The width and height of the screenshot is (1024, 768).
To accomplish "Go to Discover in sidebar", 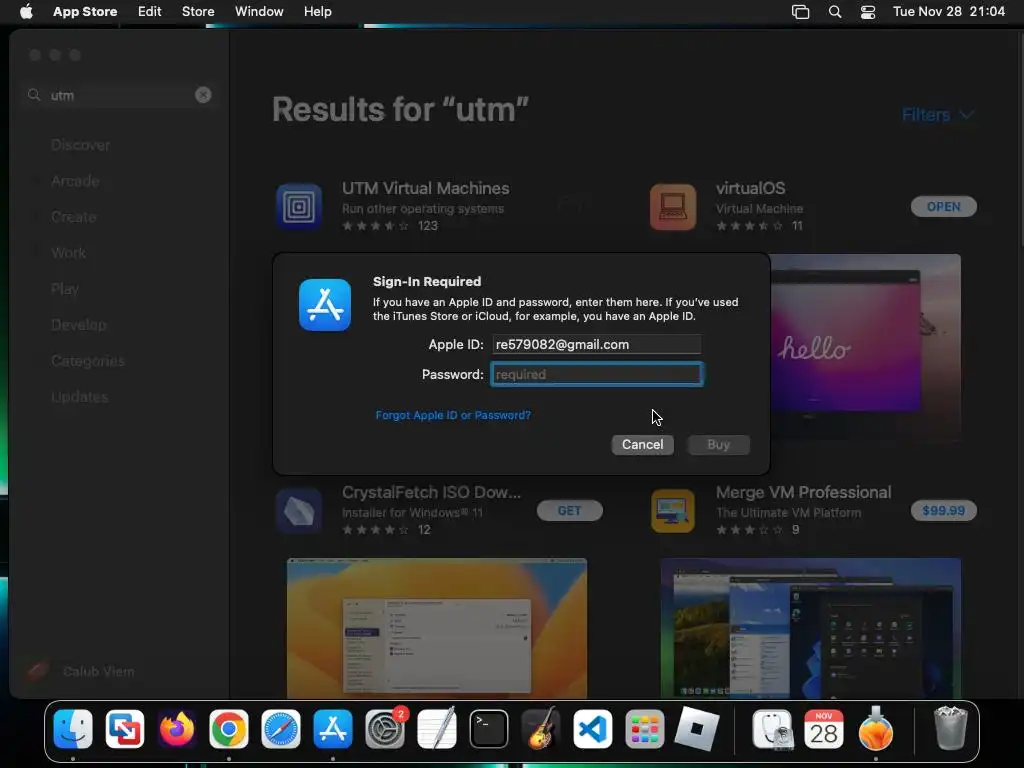I will 80,145.
